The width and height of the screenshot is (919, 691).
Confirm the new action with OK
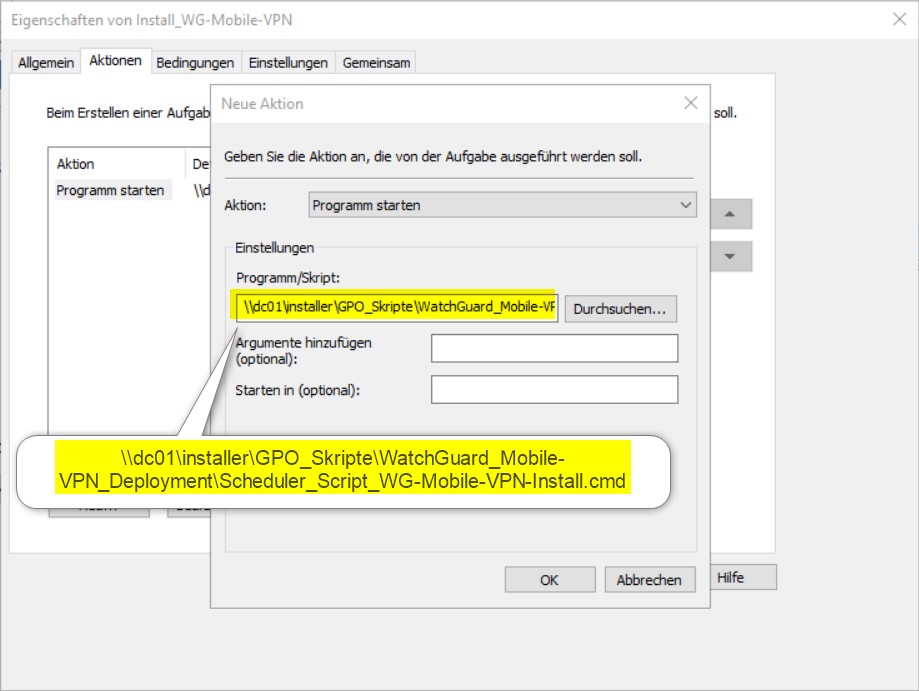click(x=550, y=580)
